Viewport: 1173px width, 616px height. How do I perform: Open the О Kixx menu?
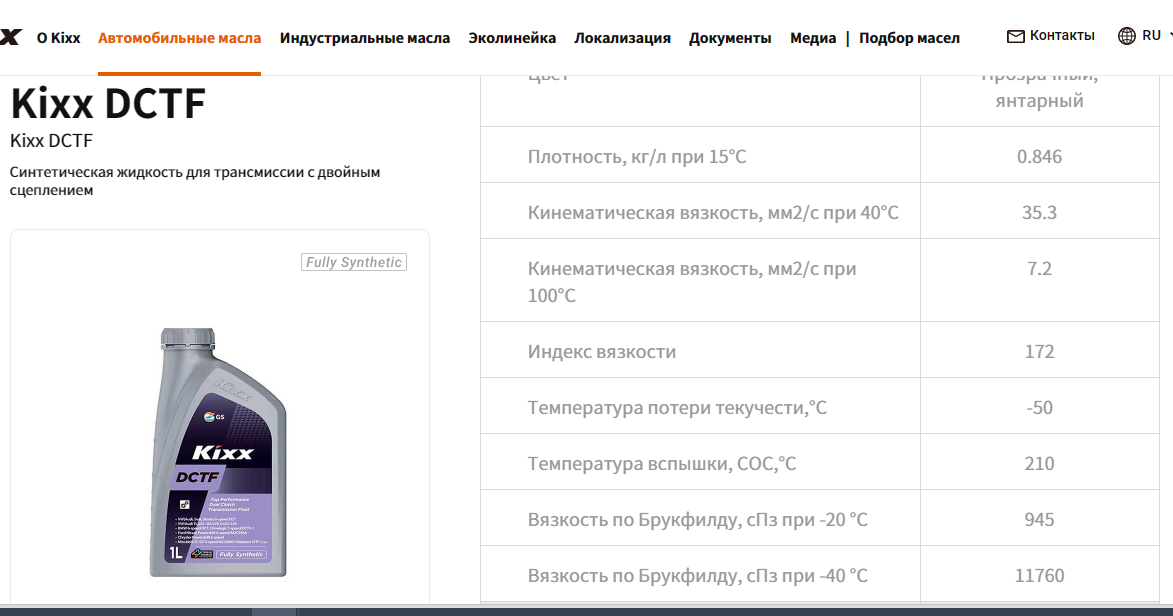pyautogui.click(x=58, y=37)
